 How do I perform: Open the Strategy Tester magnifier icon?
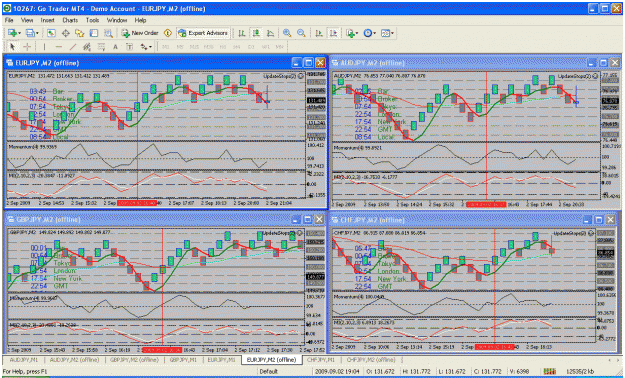click(108, 33)
